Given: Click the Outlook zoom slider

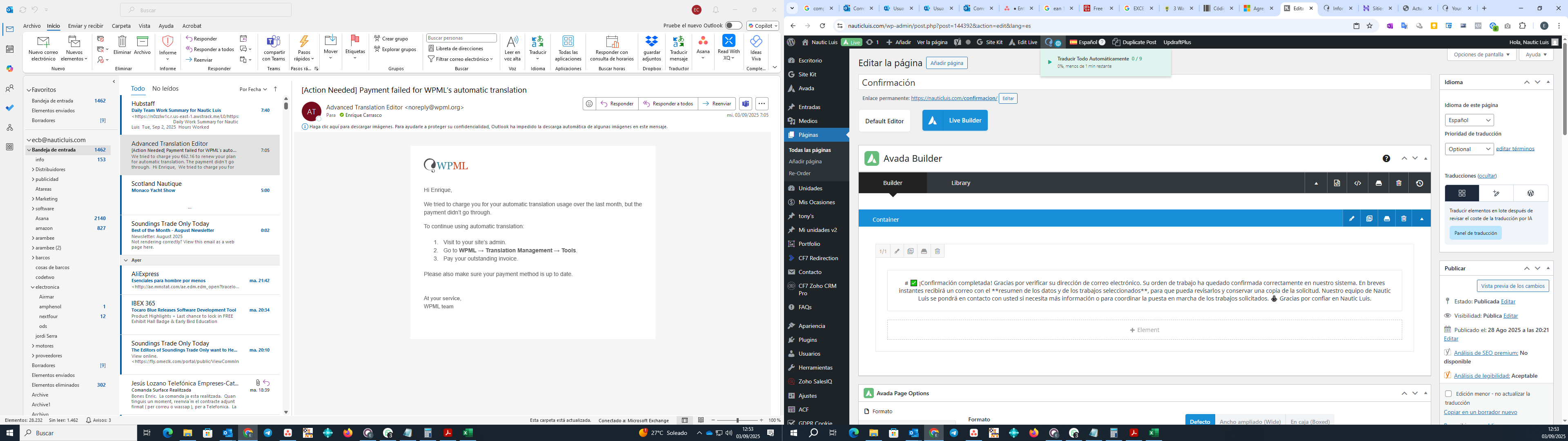Looking at the screenshot, I should [x=737, y=420].
